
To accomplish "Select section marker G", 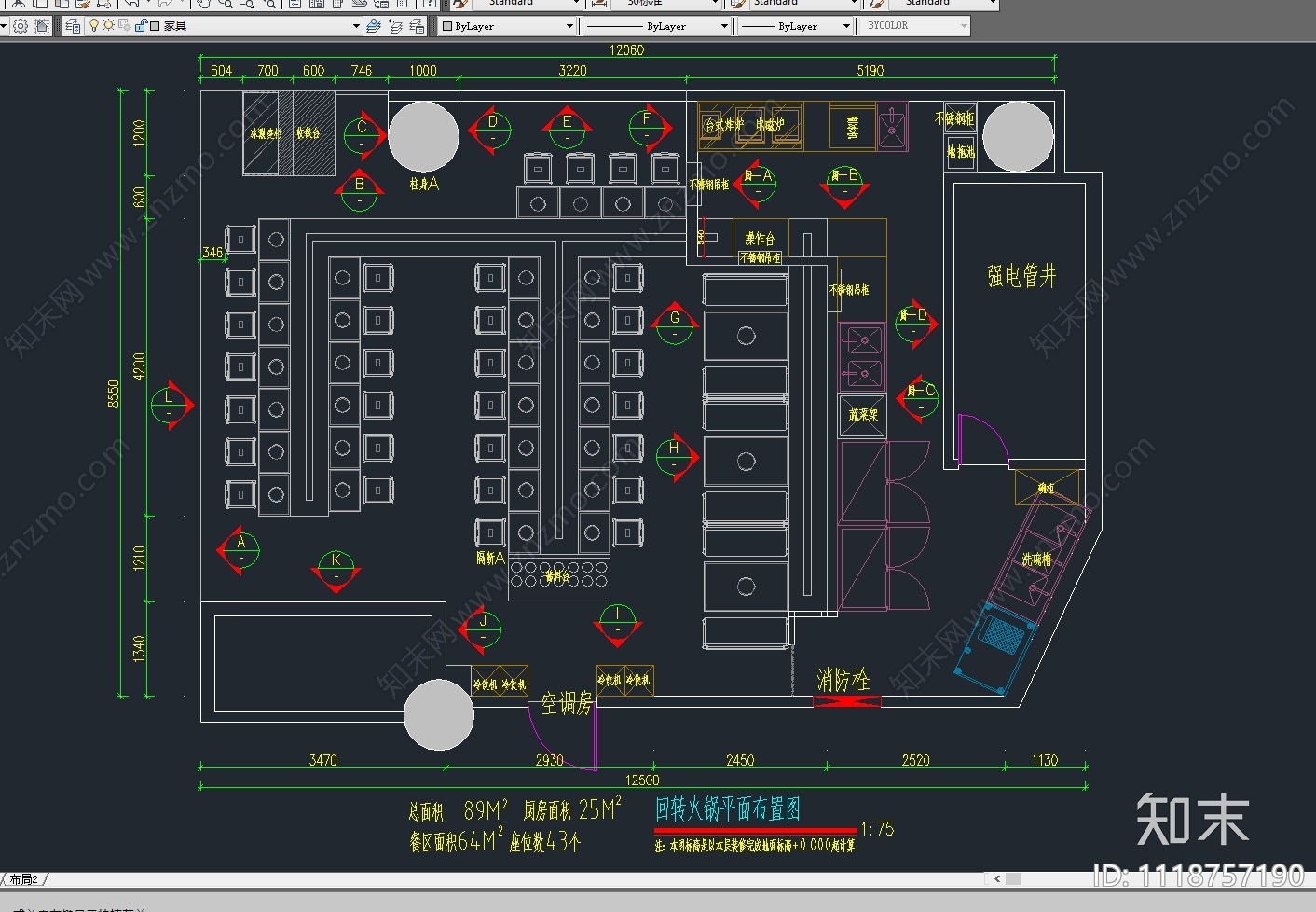I will 675,325.
